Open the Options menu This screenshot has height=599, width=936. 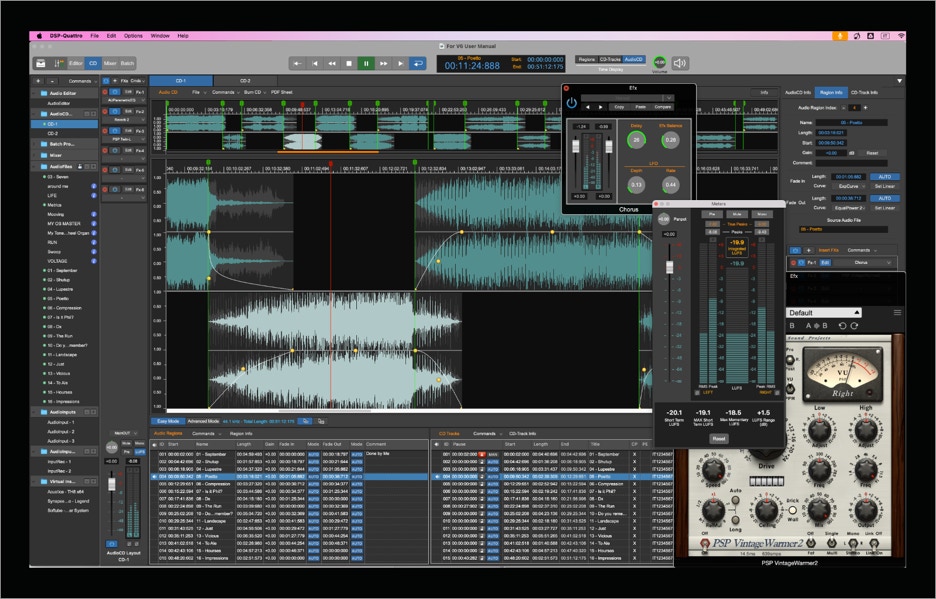coord(133,35)
